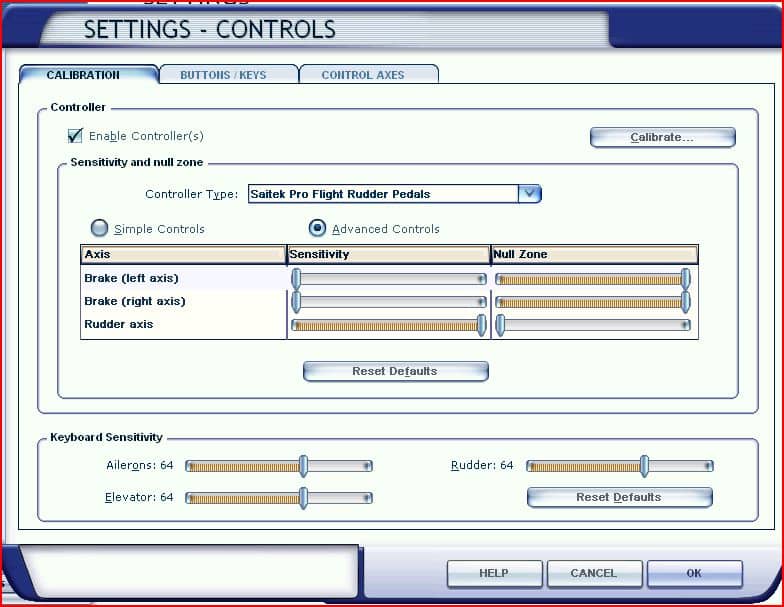Select the Calibration tab

[x=83, y=75]
